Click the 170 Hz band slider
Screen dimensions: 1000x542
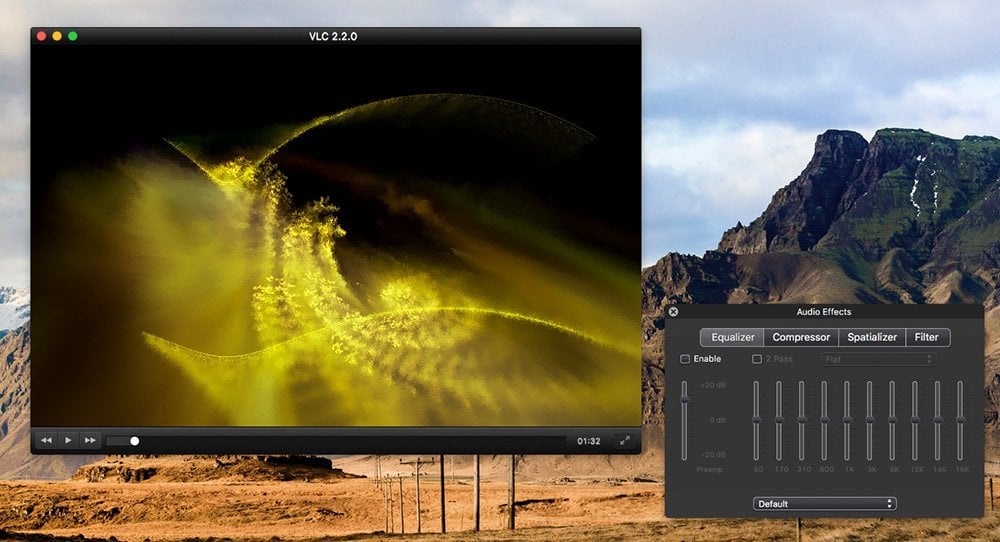tap(779, 420)
